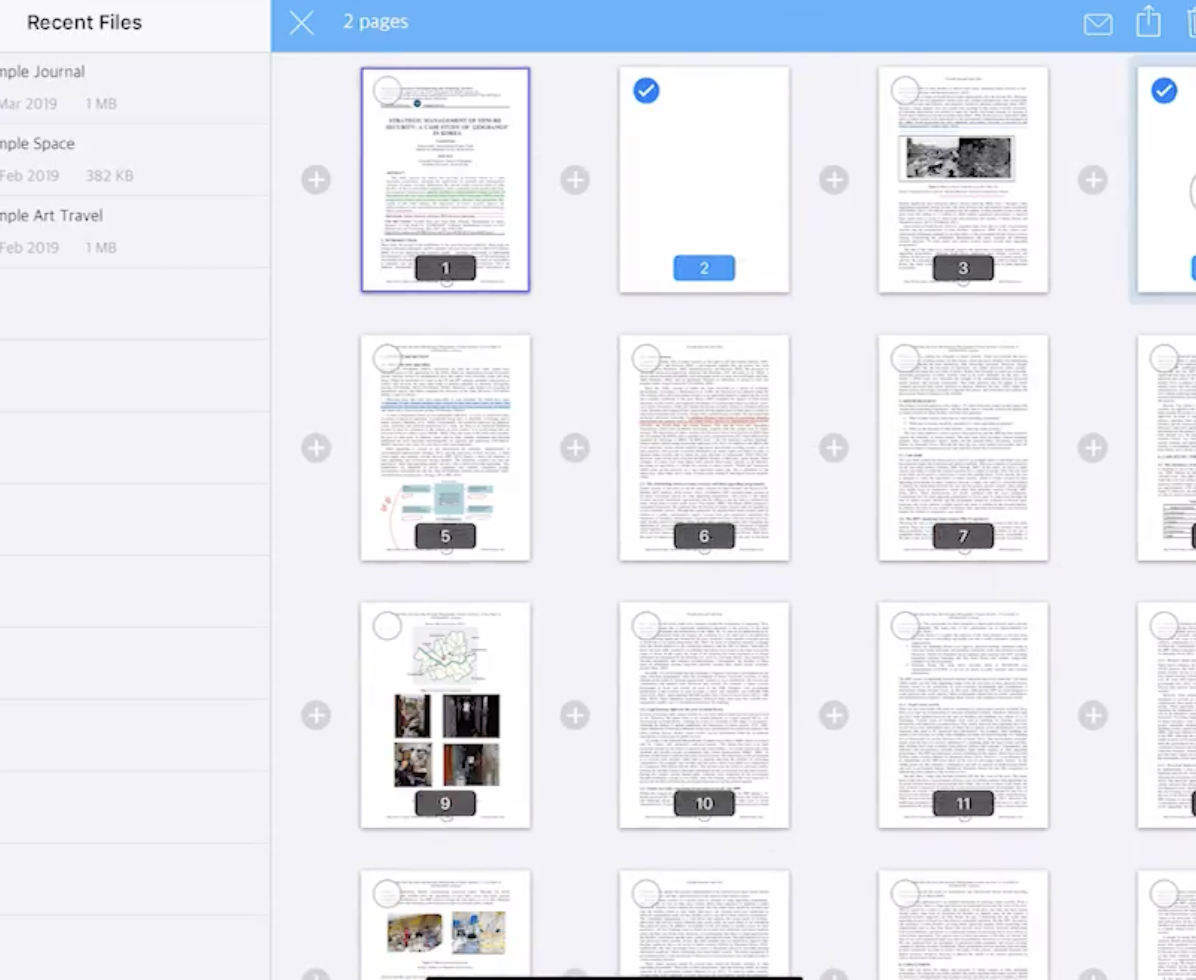Click the Recent Files sidebar header
The width and height of the screenshot is (1196, 980).
85,22
